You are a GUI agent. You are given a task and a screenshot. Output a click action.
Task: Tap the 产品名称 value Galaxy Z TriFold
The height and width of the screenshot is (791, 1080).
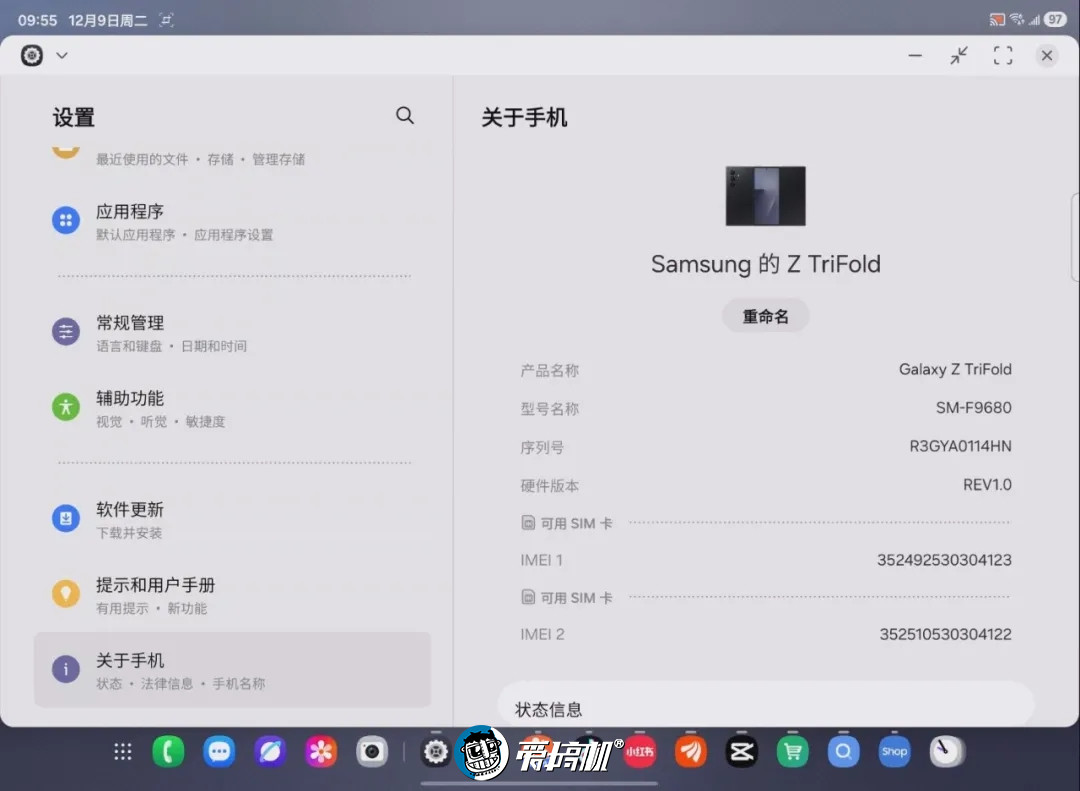point(955,369)
